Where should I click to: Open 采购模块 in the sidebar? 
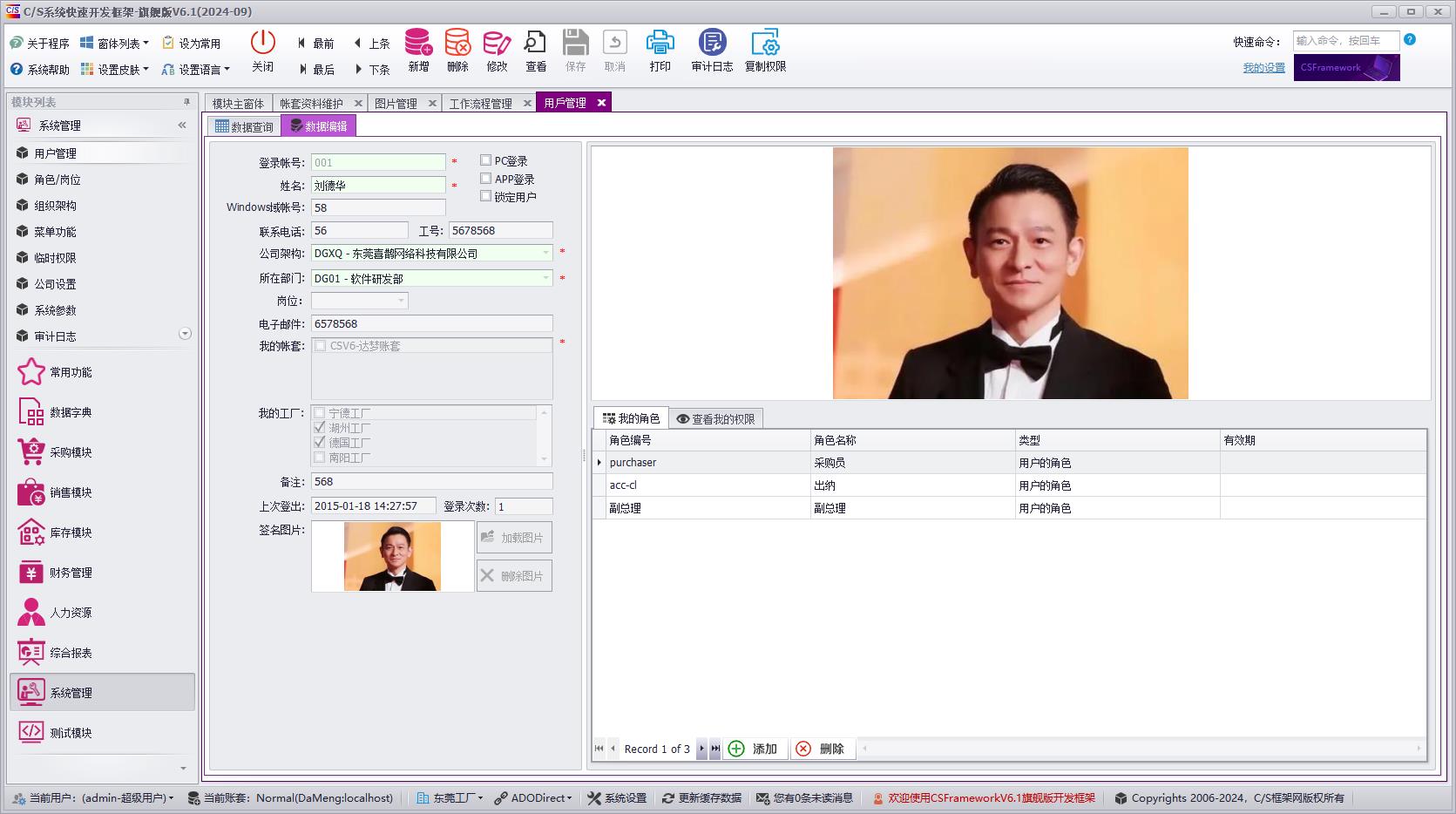71,452
